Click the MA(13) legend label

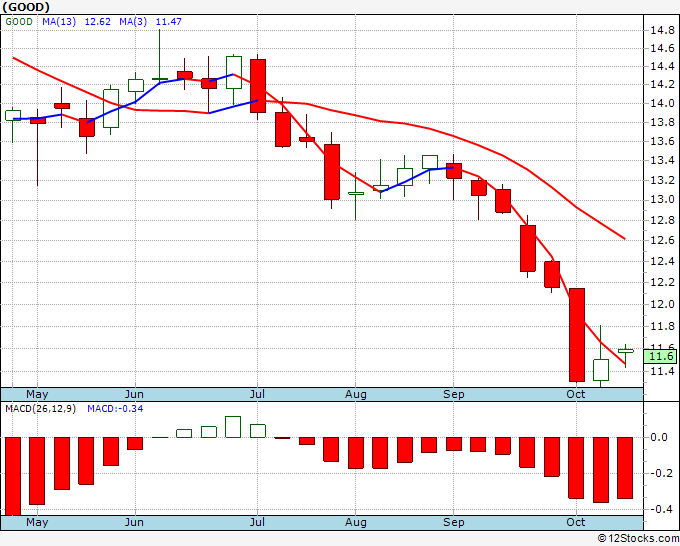pos(59,22)
